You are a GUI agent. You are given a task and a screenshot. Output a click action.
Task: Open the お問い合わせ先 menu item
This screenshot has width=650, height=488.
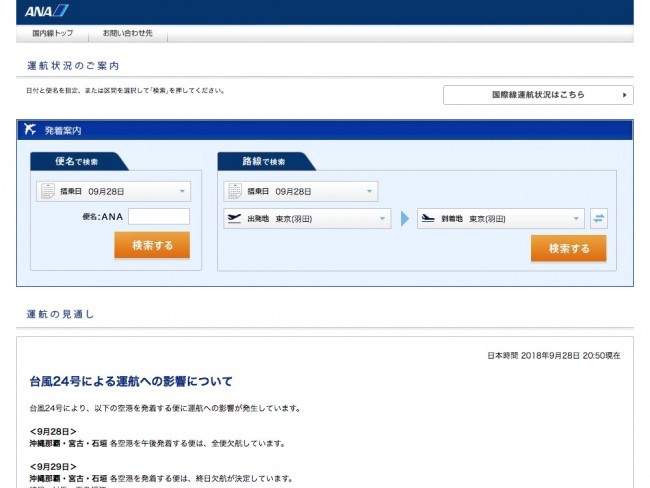click(x=127, y=34)
